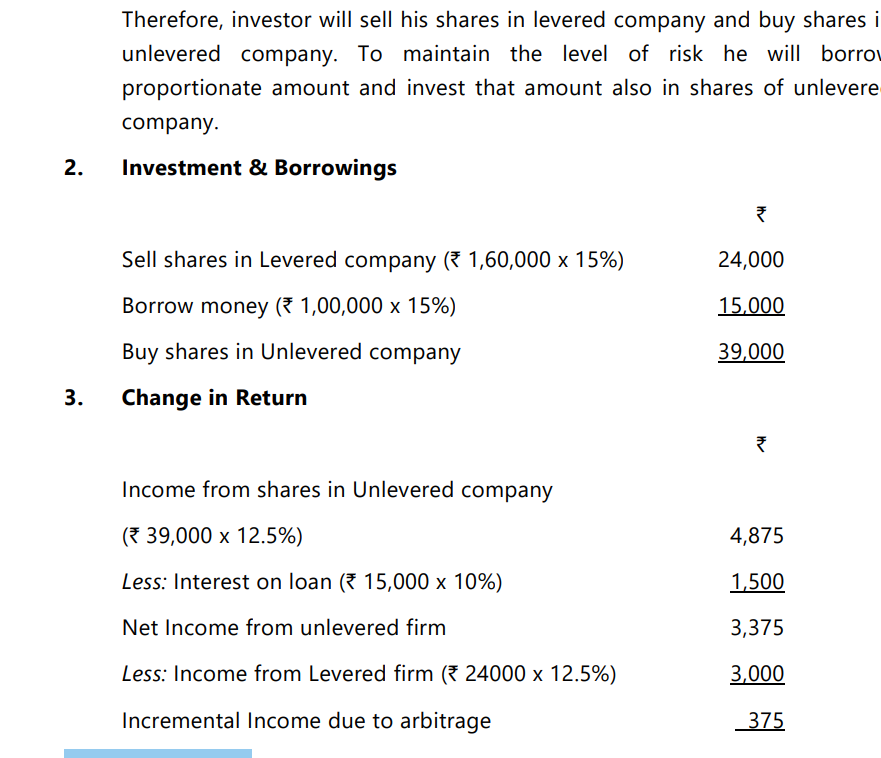Click 'Less: Income from Levered firm' line

click(369, 674)
